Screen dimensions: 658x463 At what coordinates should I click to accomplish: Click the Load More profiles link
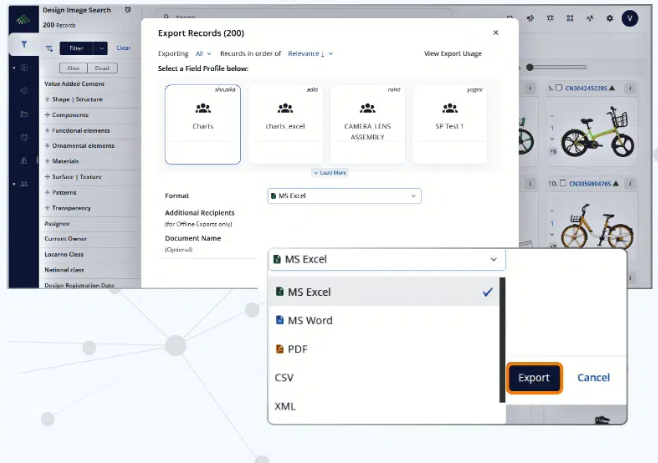[x=329, y=173]
